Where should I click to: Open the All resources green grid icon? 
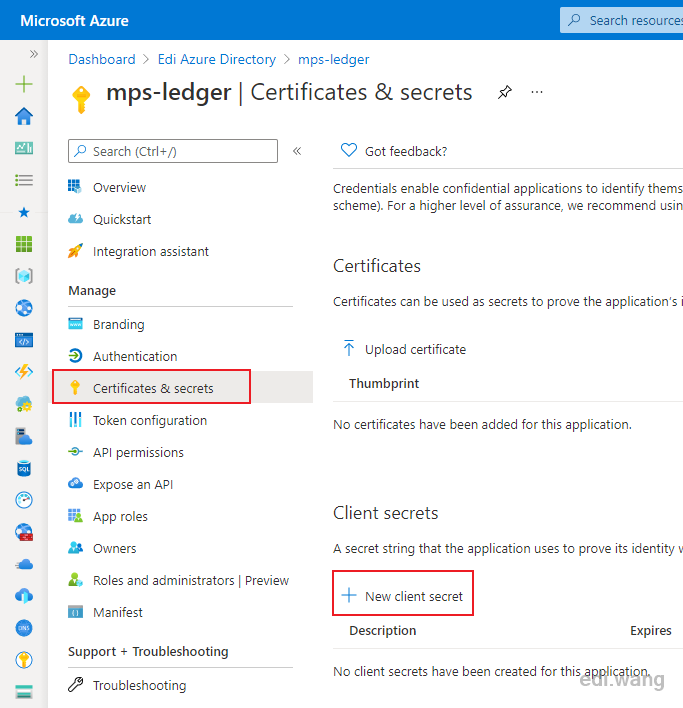24,244
